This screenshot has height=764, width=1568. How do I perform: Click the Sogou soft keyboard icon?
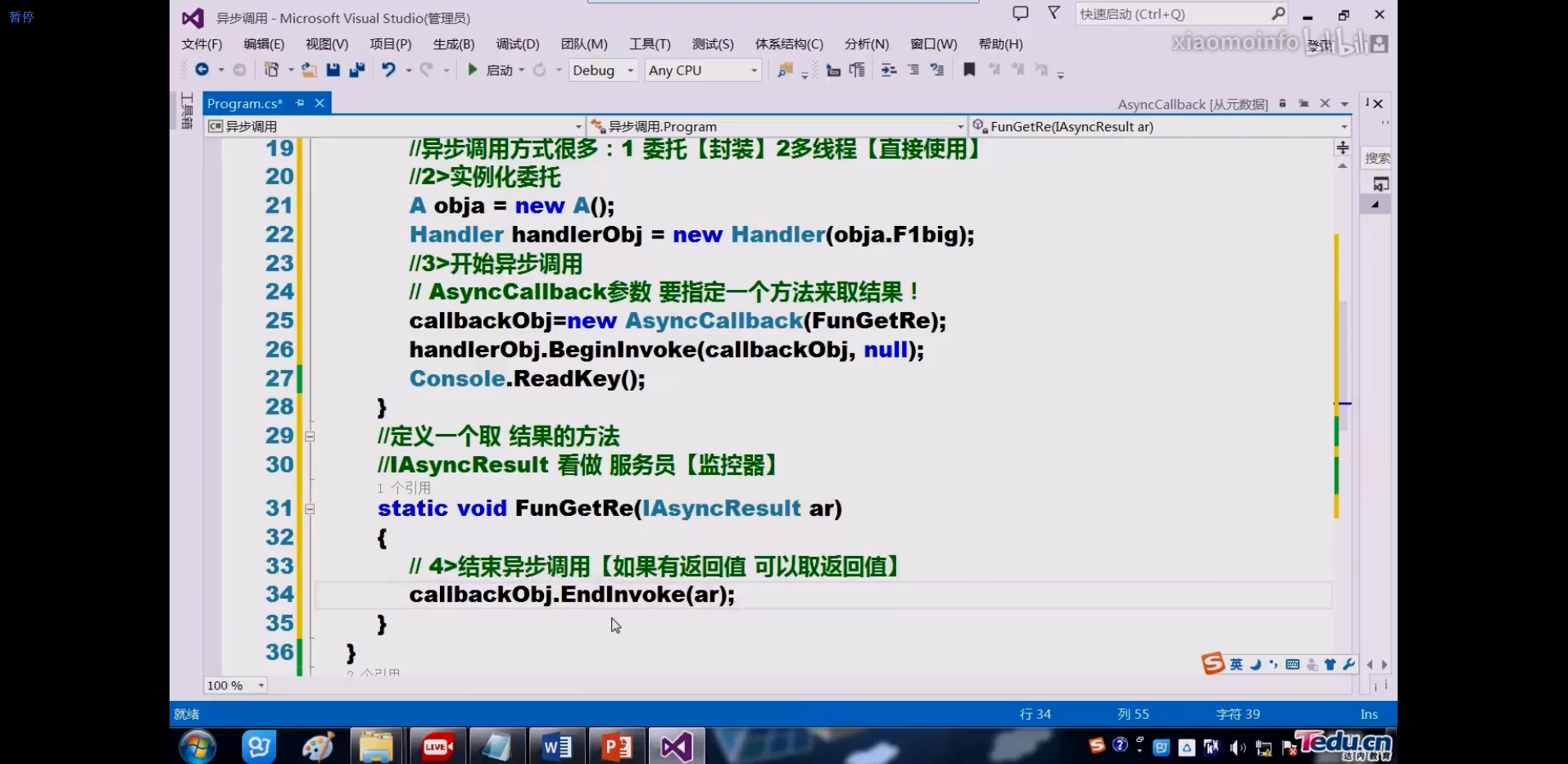click(x=1293, y=664)
